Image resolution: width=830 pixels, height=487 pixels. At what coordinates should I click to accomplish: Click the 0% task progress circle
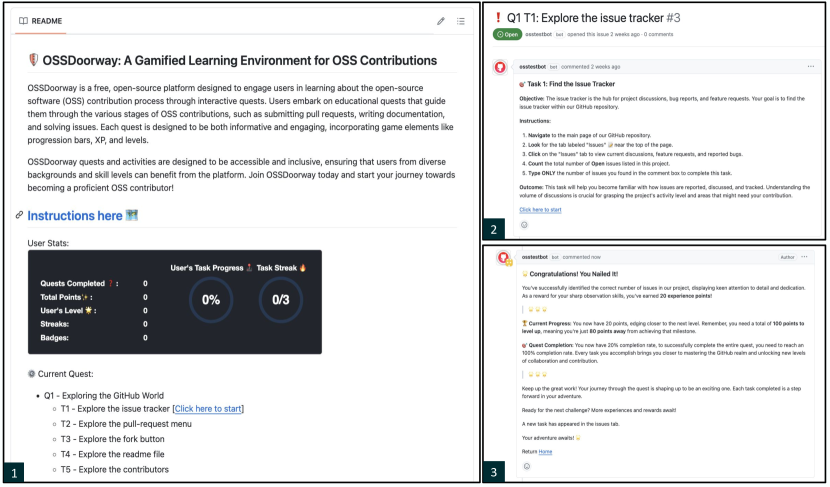(211, 300)
